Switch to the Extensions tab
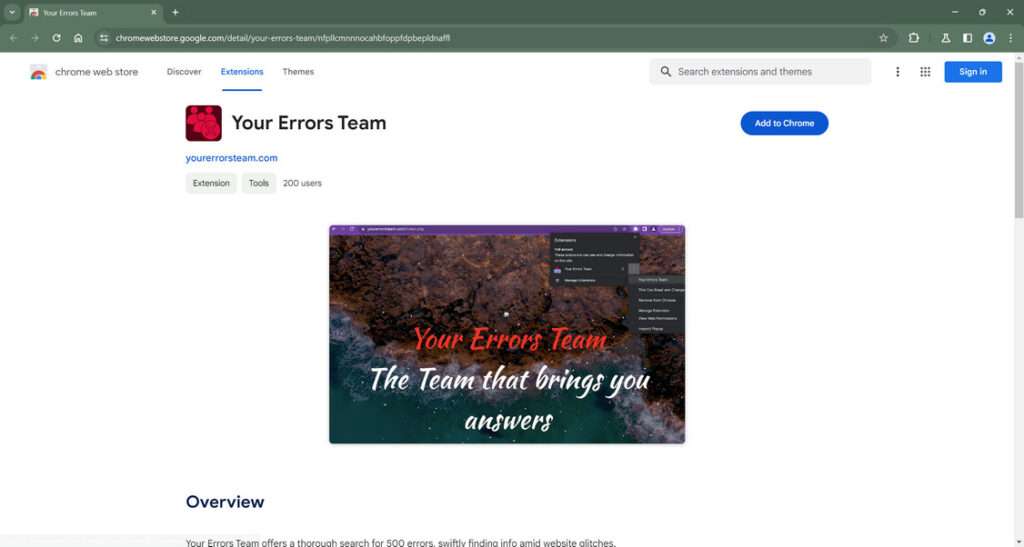The width and height of the screenshot is (1024, 547). [242, 72]
